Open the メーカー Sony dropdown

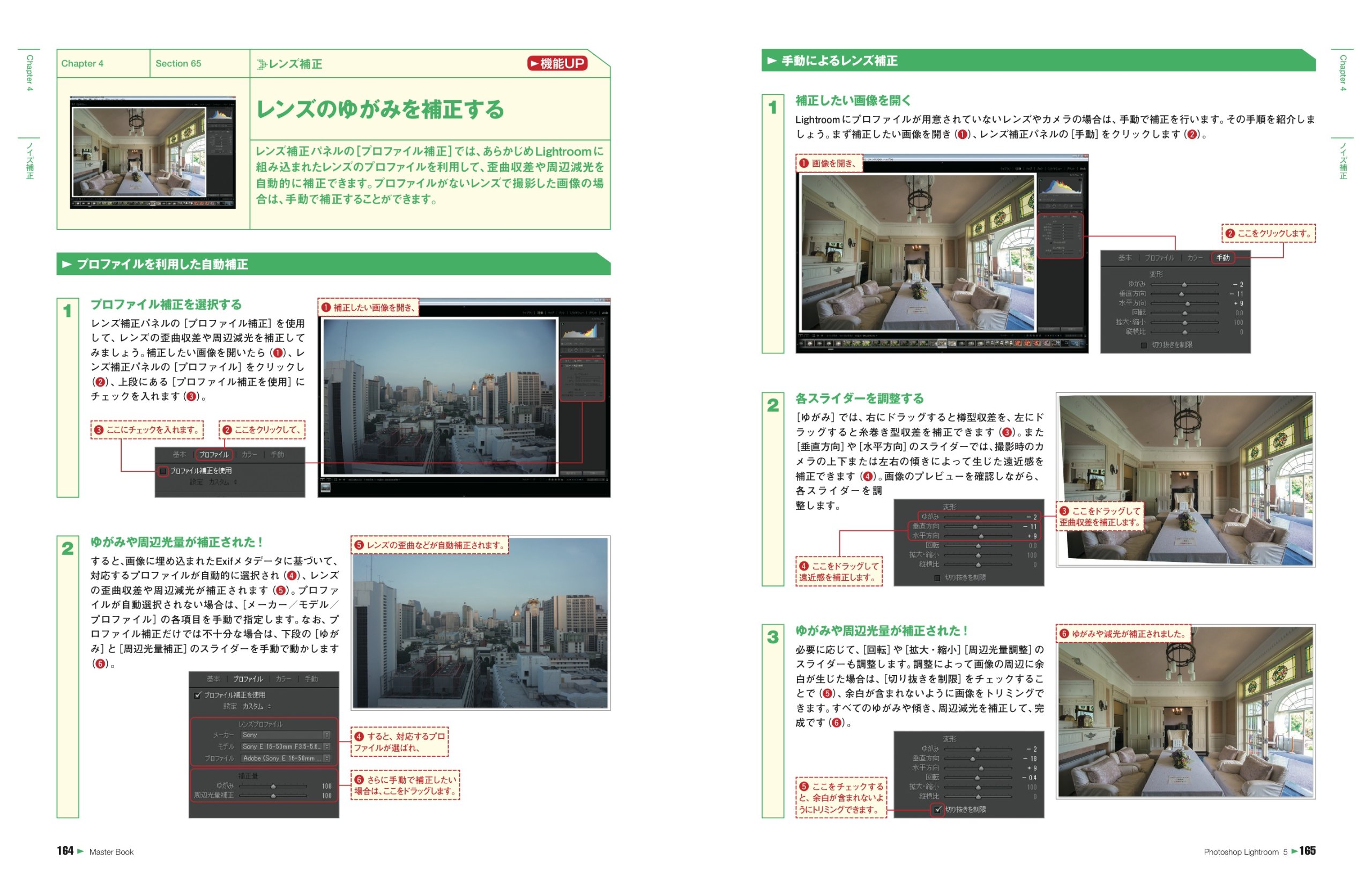(285, 735)
